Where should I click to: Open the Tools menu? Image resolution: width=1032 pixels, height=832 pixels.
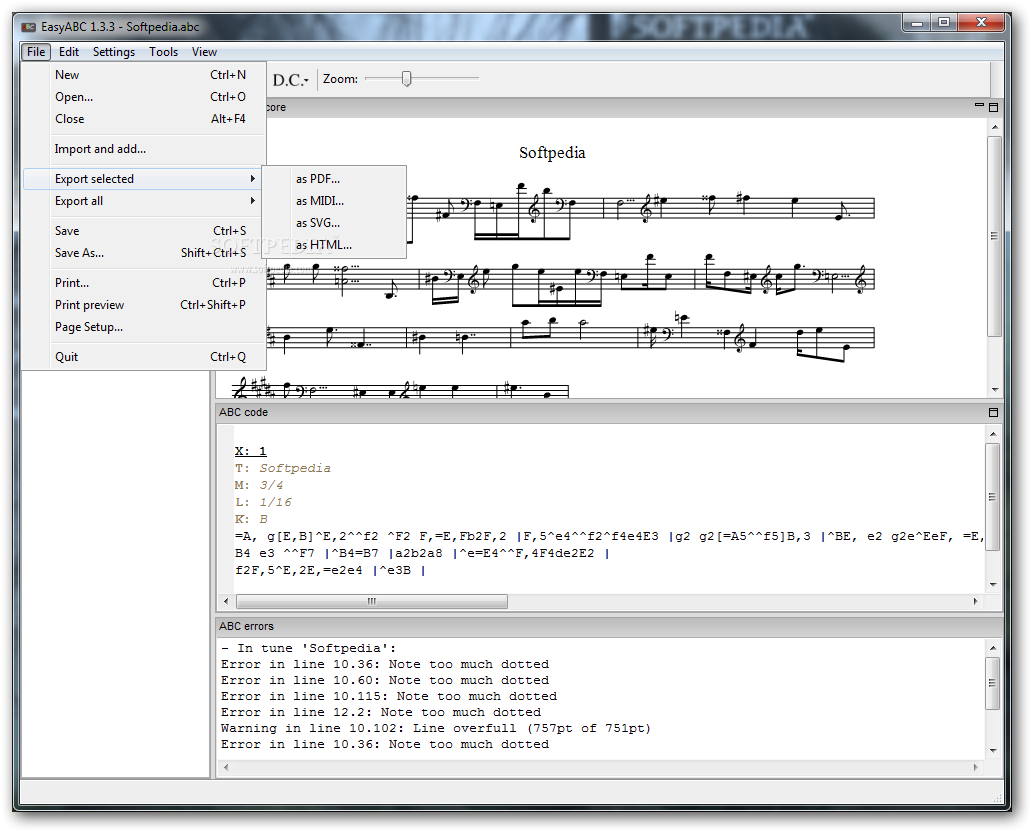click(x=163, y=52)
